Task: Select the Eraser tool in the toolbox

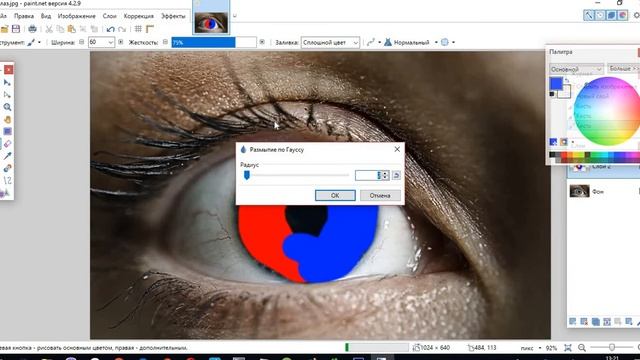Action: tap(7, 144)
